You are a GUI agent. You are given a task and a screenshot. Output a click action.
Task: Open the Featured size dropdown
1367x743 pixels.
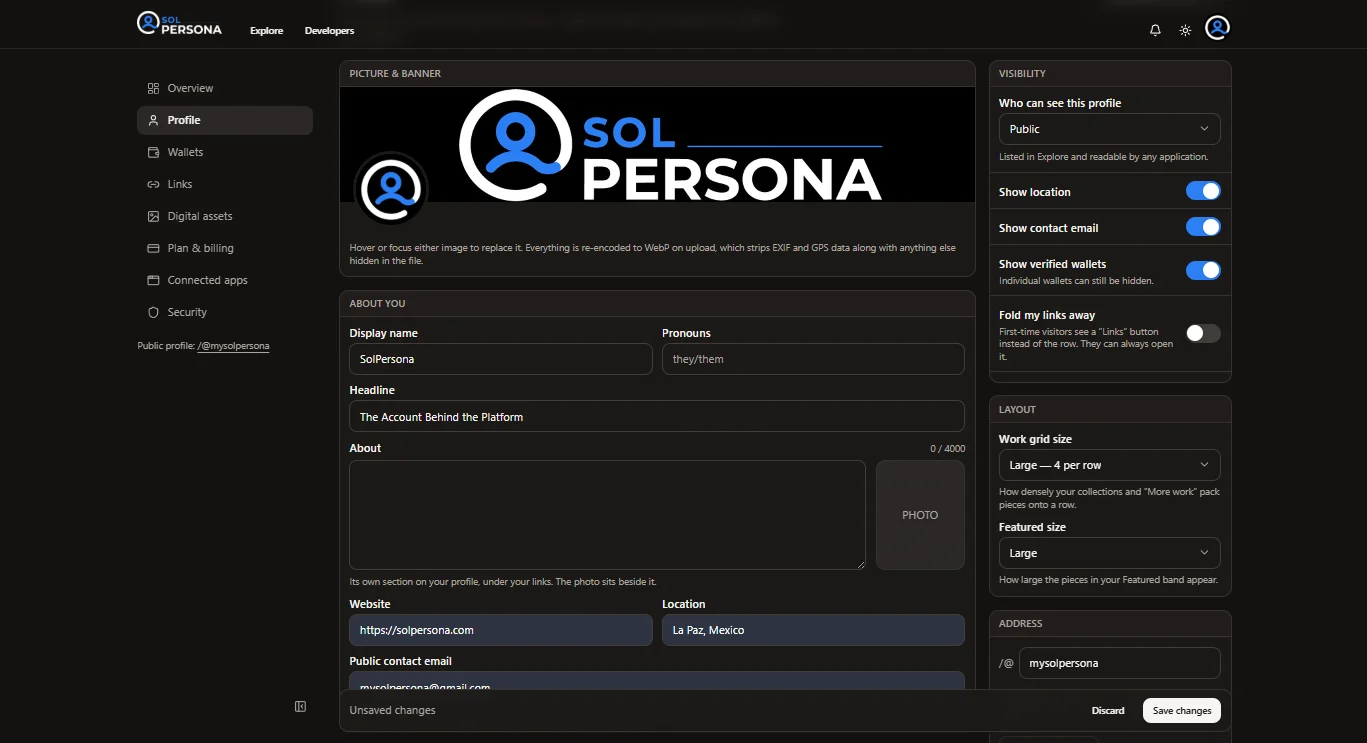pyautogui.click(x=1109, y=553)
